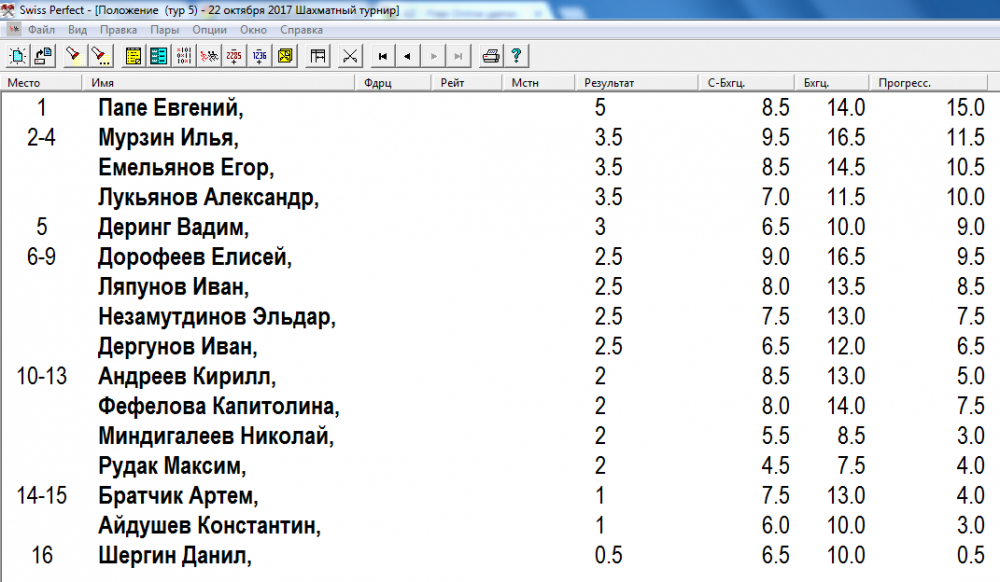Click the Рейт column header
Viewport: 1000px width, 582px height.
pos(467,82)
